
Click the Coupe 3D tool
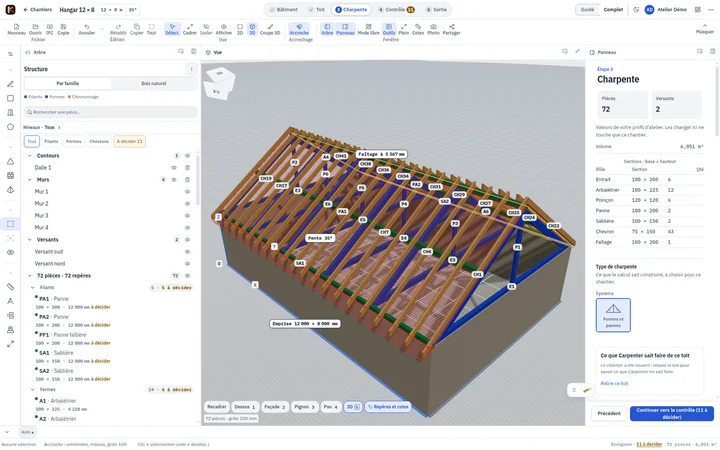[x=270, y=29]
